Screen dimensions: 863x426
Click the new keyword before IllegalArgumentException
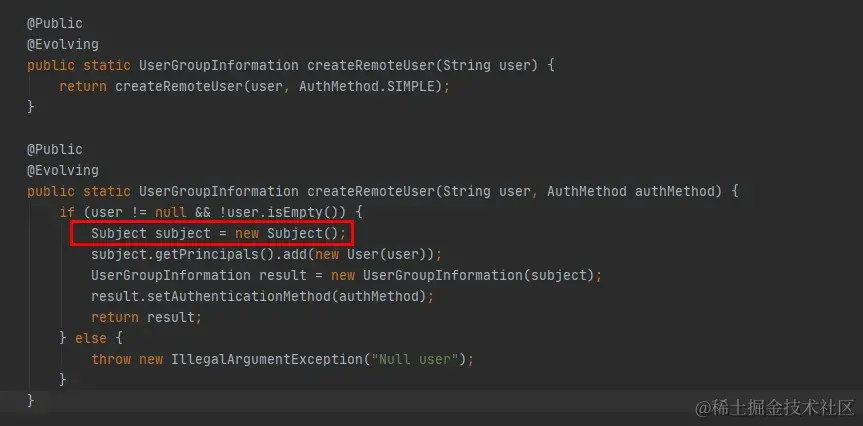pyautogui.click(x=151, y=359)
